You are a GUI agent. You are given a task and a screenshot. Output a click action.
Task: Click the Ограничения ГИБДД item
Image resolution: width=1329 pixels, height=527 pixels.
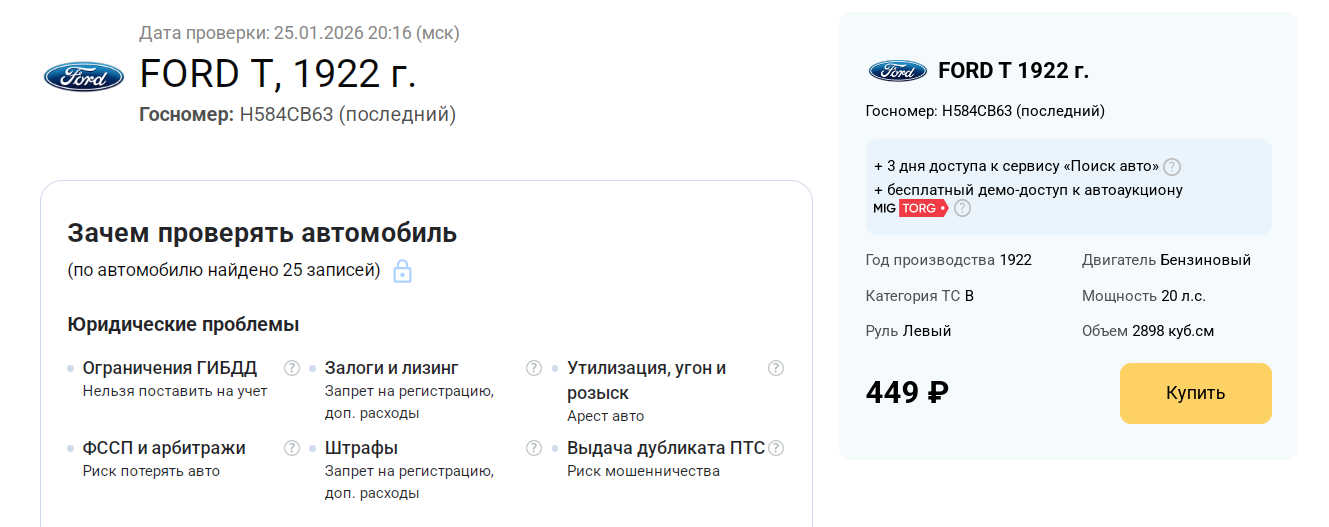click(x=169, y=368)
